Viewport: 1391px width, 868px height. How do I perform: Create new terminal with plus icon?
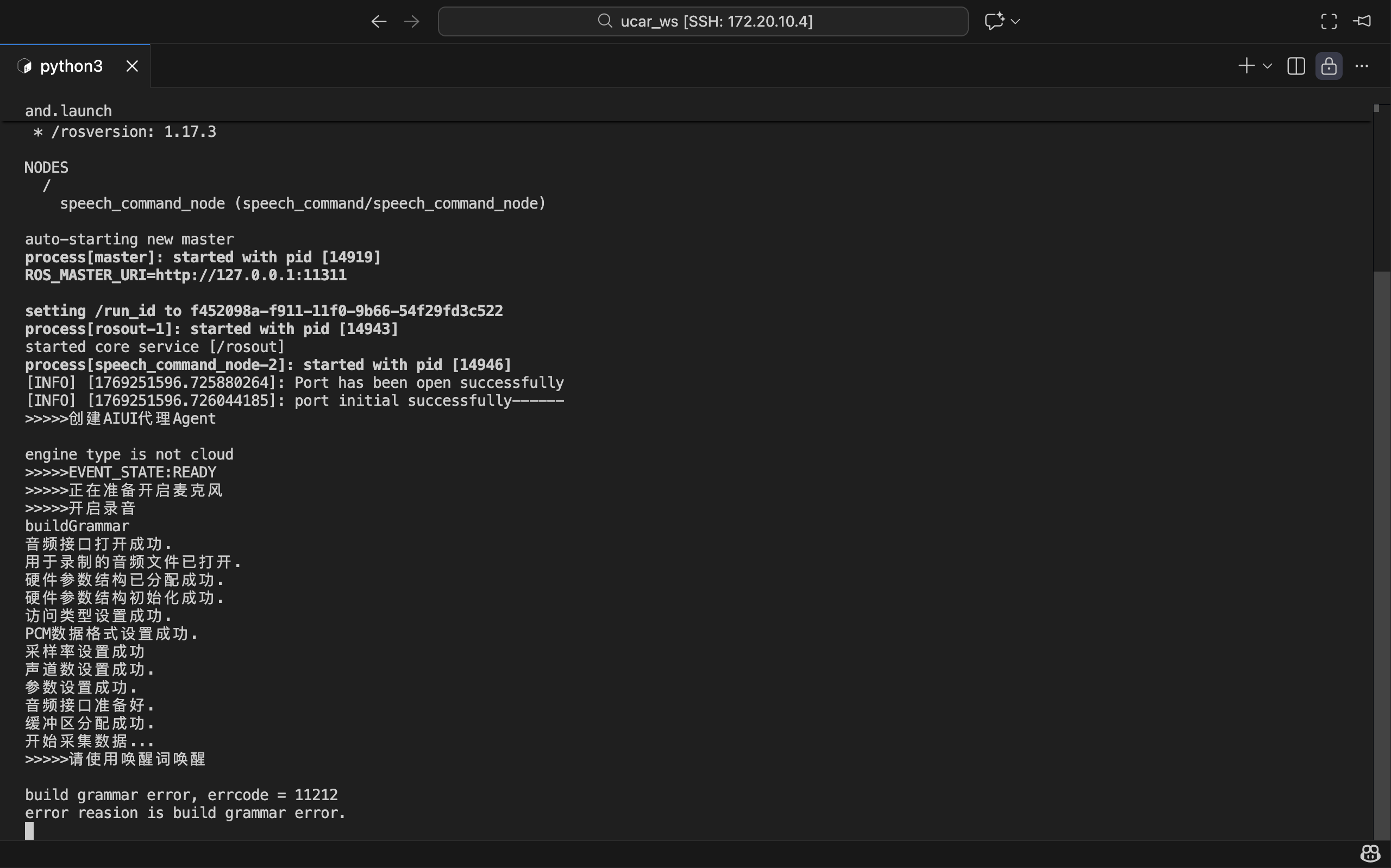(1246, 66)
